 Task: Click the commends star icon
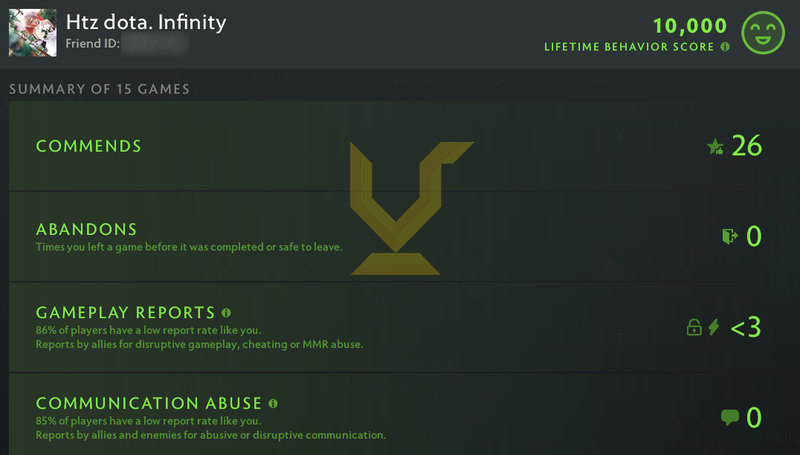715,147
